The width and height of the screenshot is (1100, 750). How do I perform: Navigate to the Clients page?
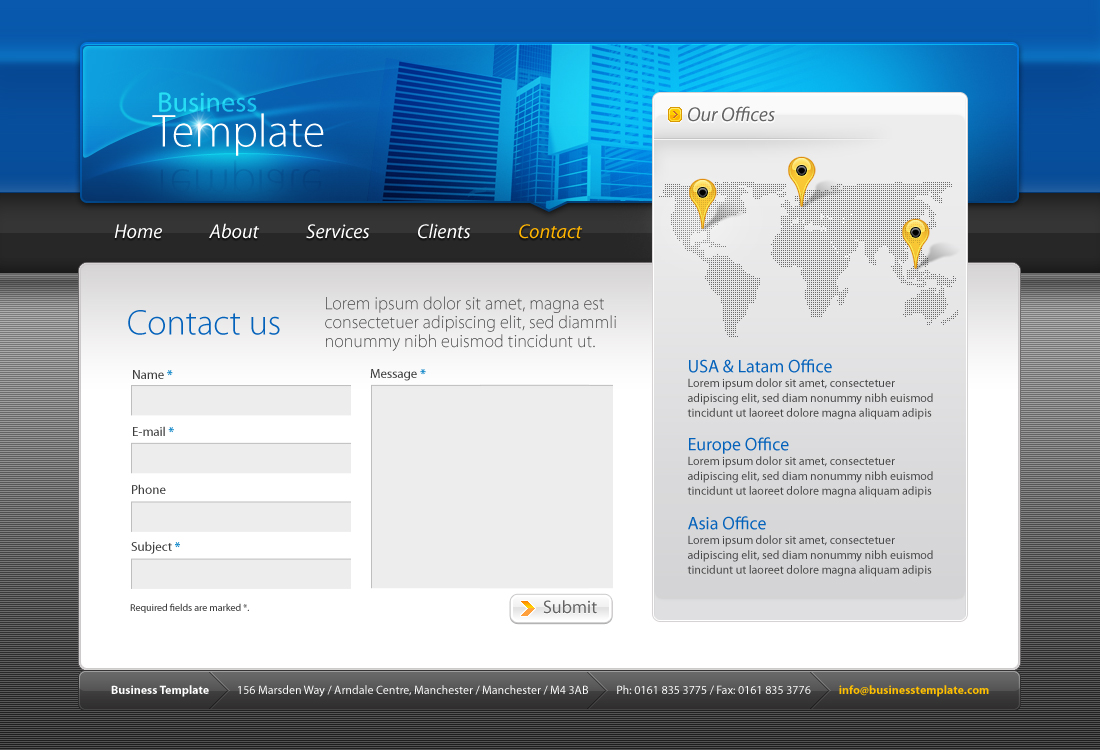coord(443,232)
